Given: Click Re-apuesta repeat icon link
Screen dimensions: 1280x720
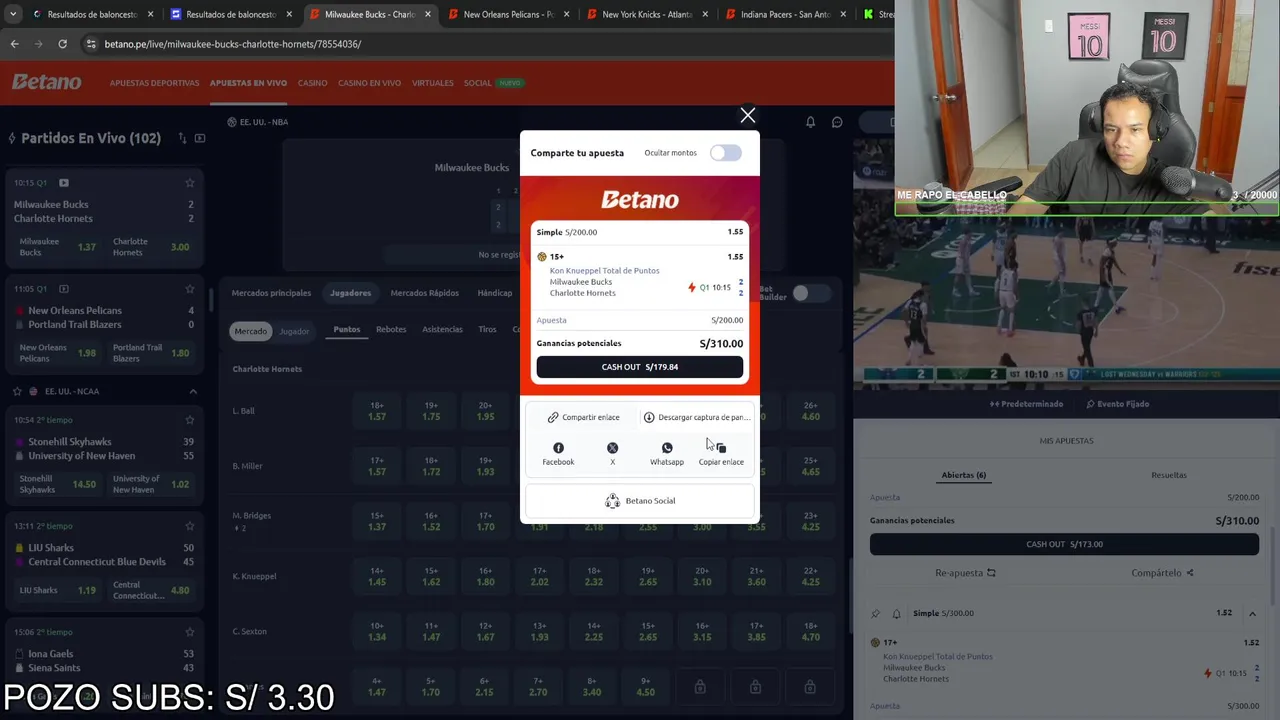Looking at the screenshot, I should click(x=965, y=573).
